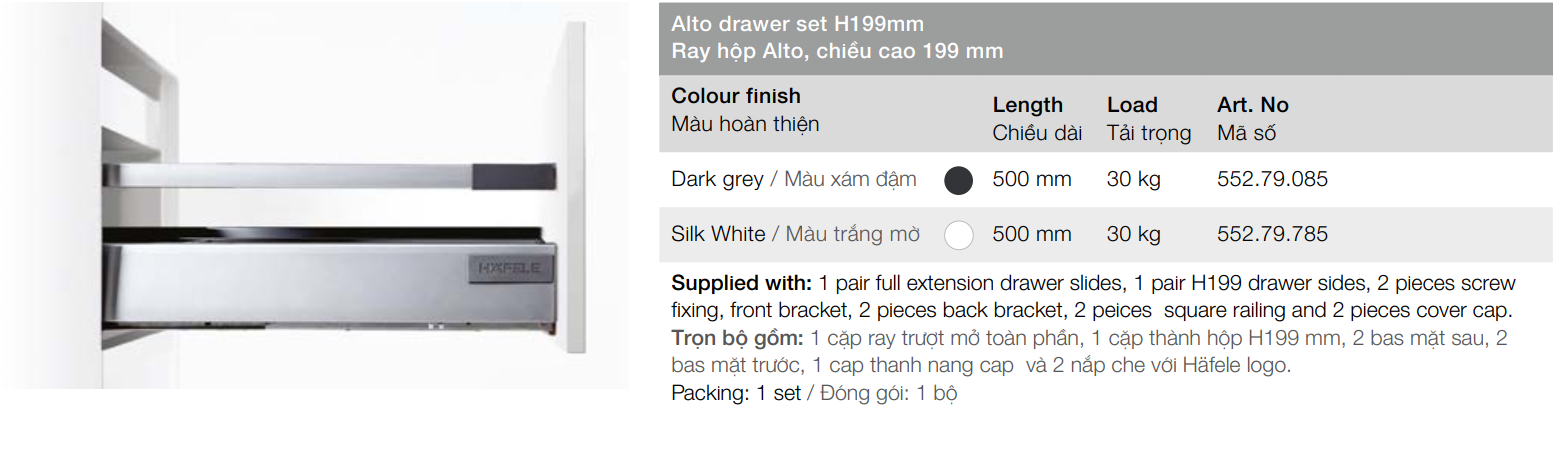The width and height of the screenshot is (1561, 457).
Task: Click the Art. No column header
Action: [1252, 105]
